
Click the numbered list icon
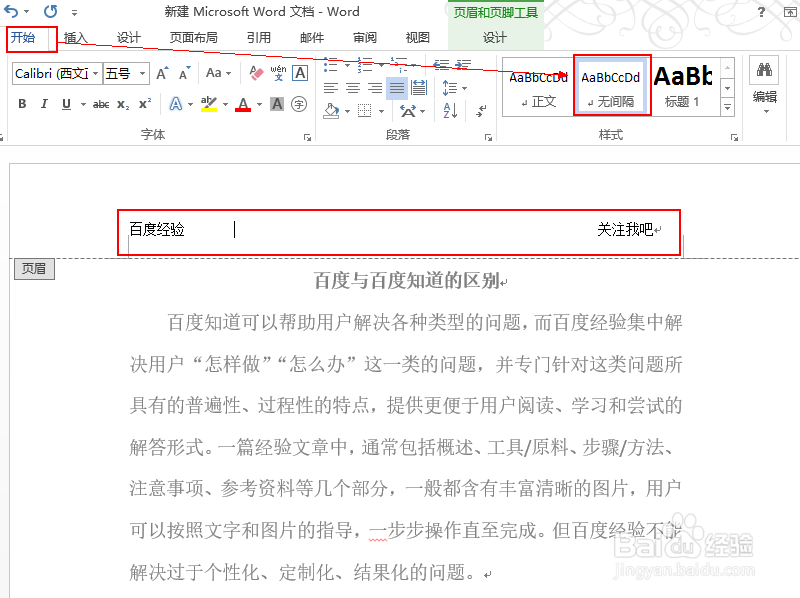[x=365, y=65]
